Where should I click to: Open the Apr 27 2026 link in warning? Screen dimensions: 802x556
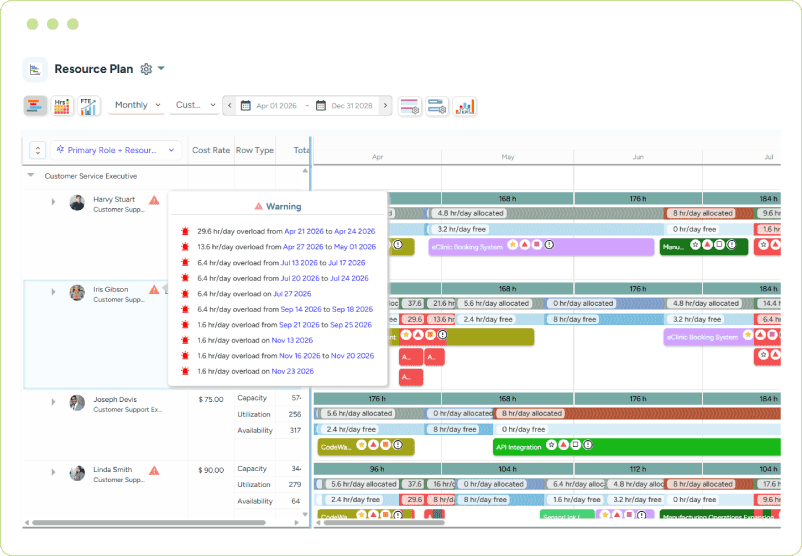coord(303,247)
